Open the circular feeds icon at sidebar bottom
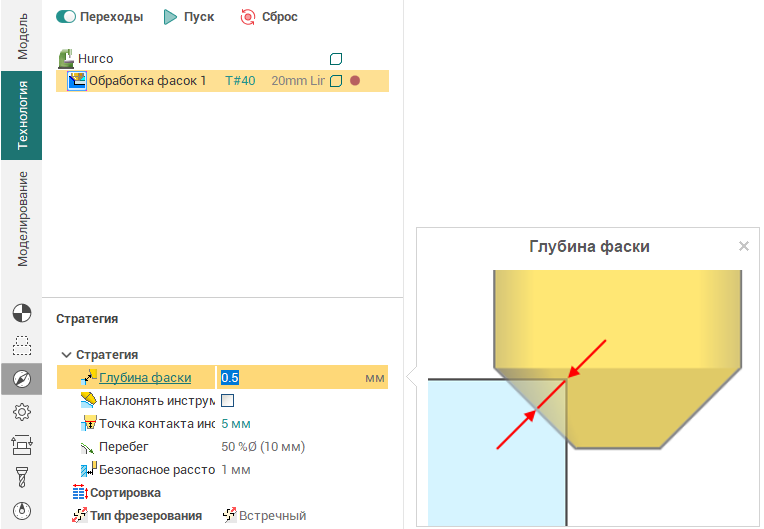Image resolution: width=764 pixels, height=529 pixels. click(x=21, y=508)
